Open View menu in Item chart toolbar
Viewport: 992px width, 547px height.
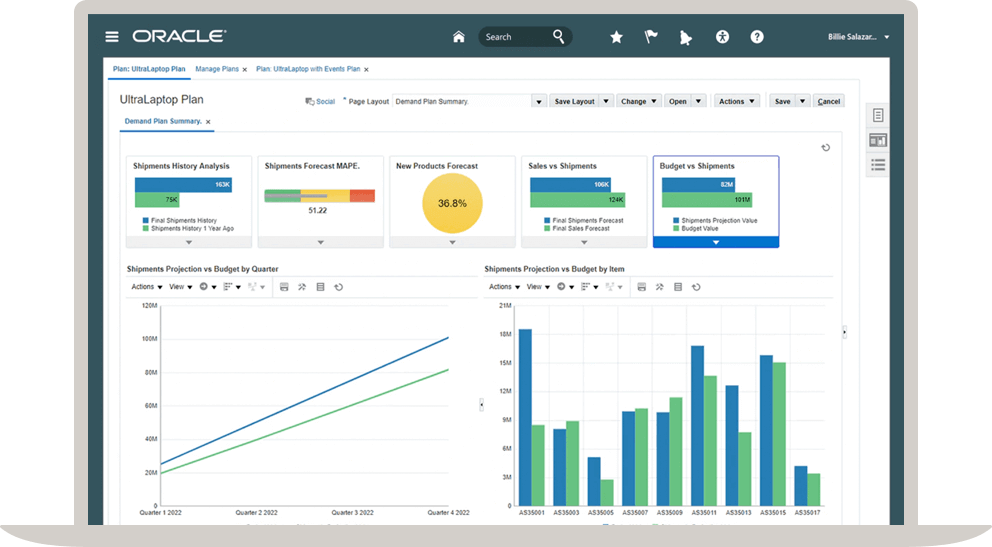(538, 287)
